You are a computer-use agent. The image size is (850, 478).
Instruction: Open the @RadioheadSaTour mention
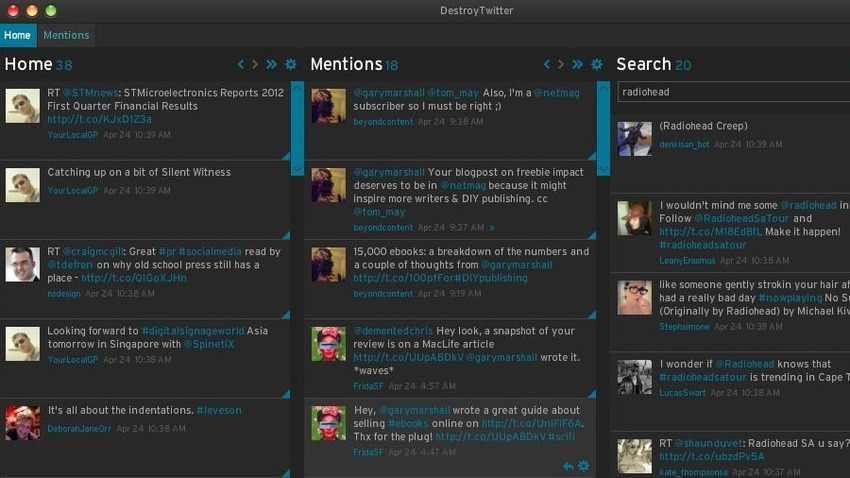click(742, 219)
